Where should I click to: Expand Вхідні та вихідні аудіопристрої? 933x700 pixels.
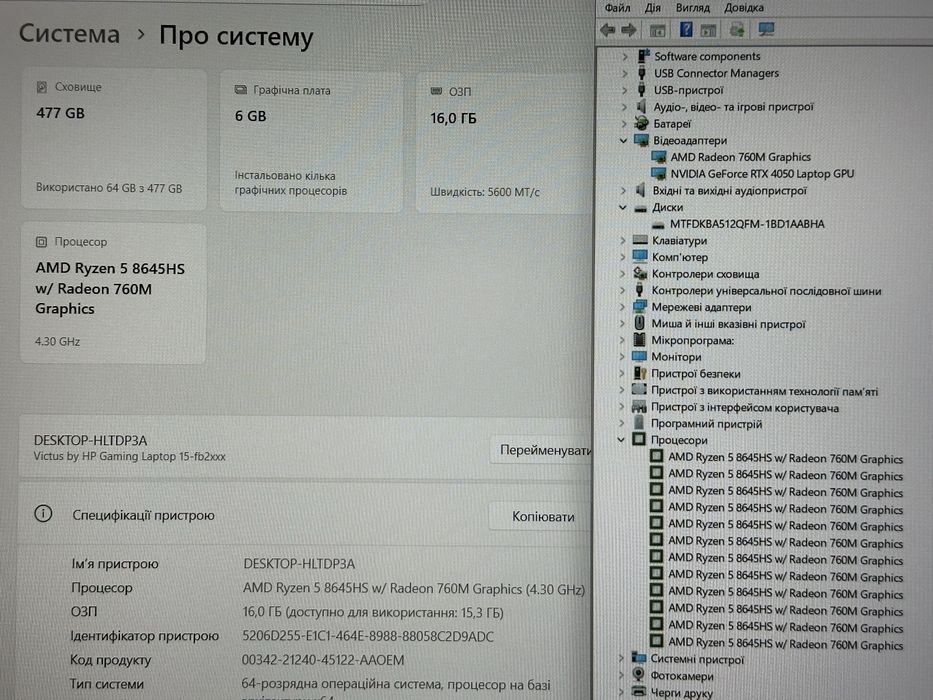coord(623,190)
